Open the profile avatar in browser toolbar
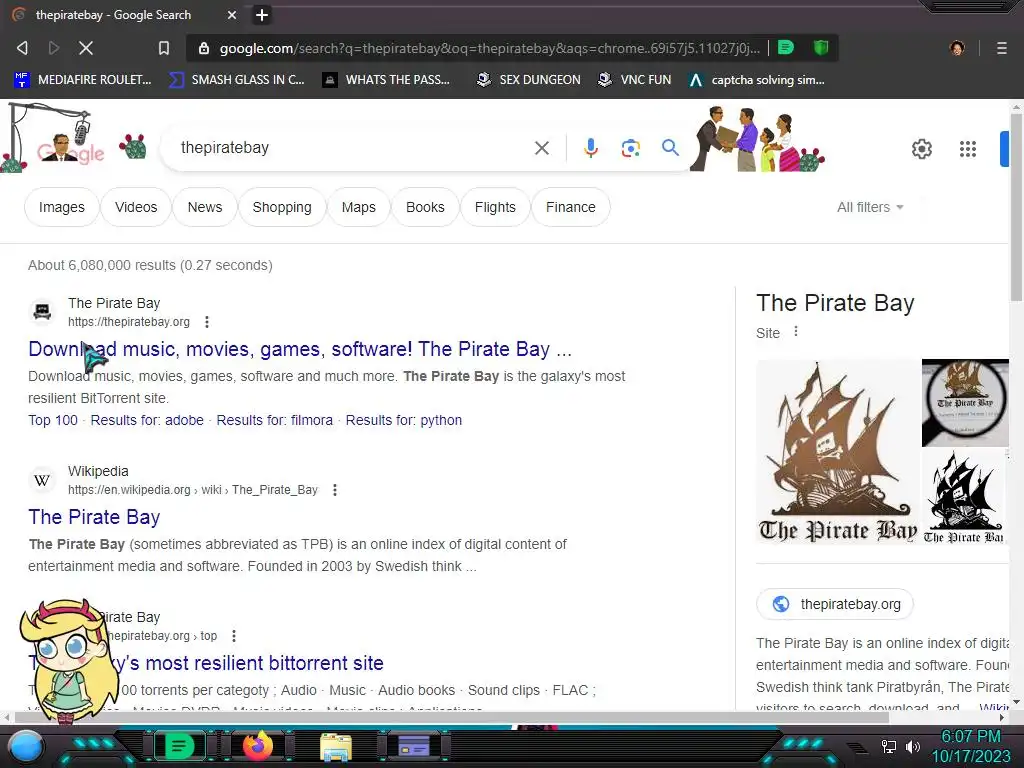The height and width of the screenshot is (768, 1024). [x=957, y=48]
